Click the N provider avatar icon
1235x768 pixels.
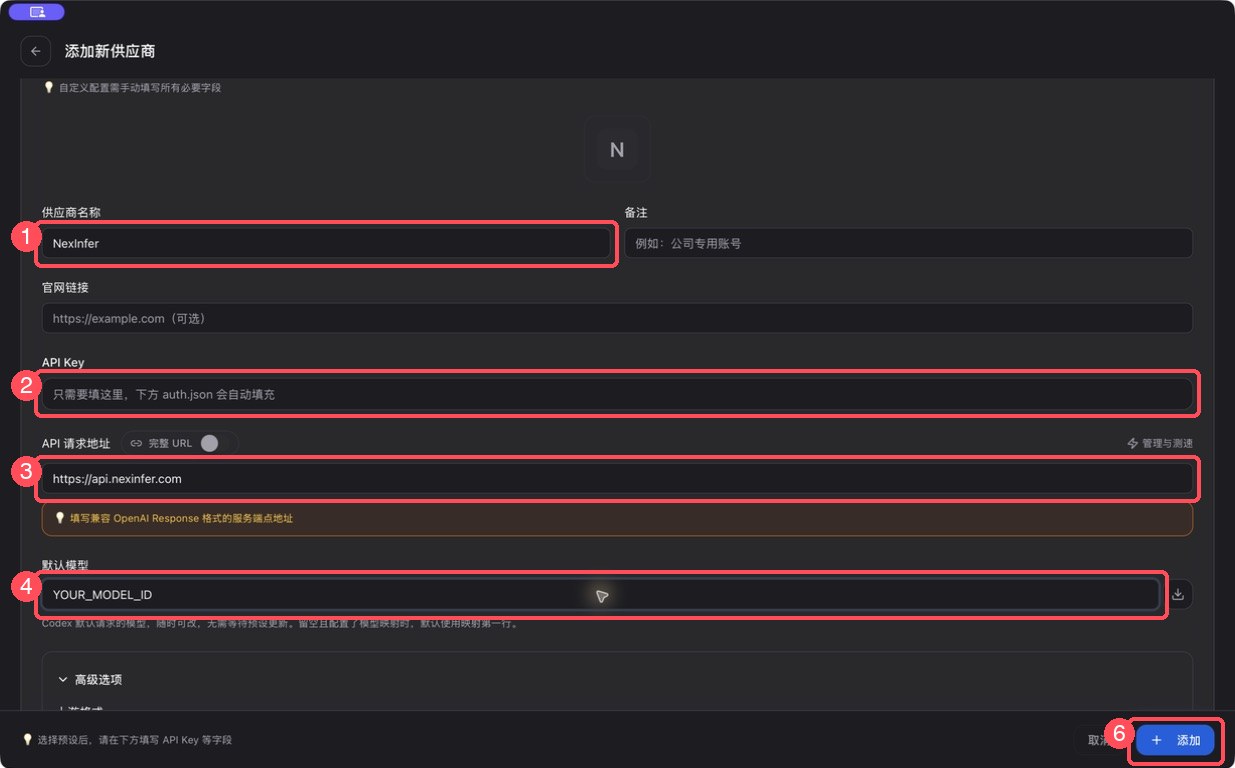(x=617, y=149)
